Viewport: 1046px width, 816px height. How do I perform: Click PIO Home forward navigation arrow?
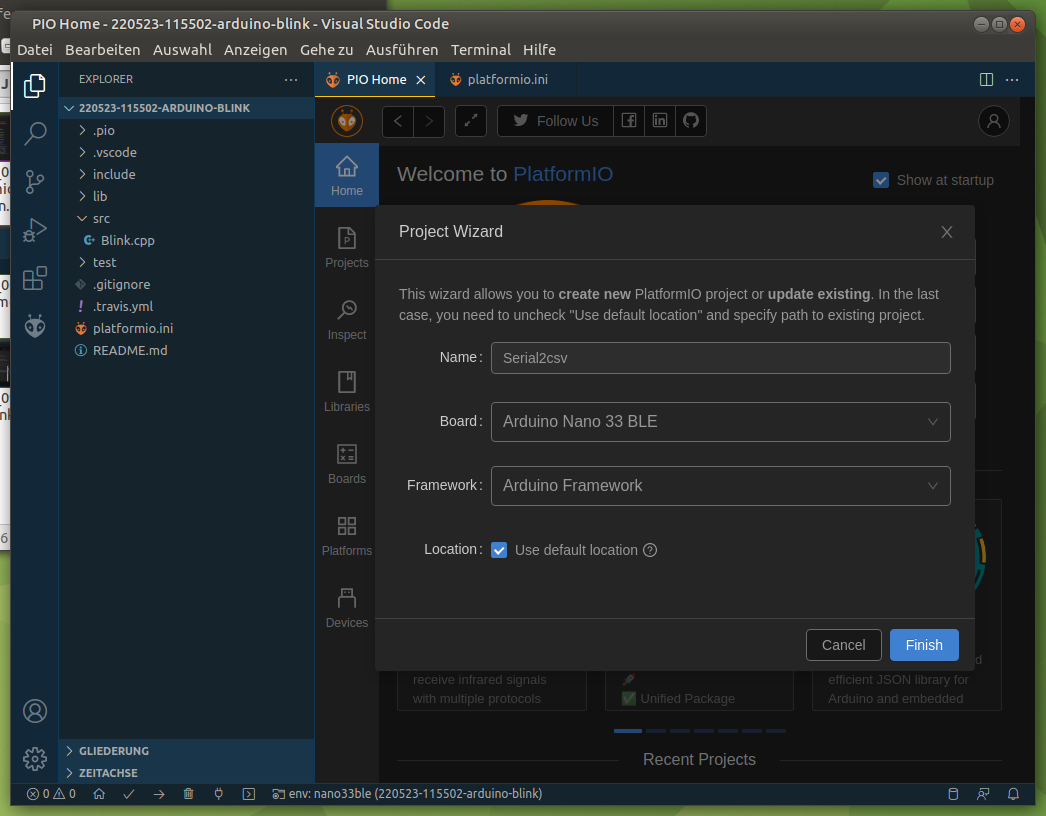[x=429, y=121]
